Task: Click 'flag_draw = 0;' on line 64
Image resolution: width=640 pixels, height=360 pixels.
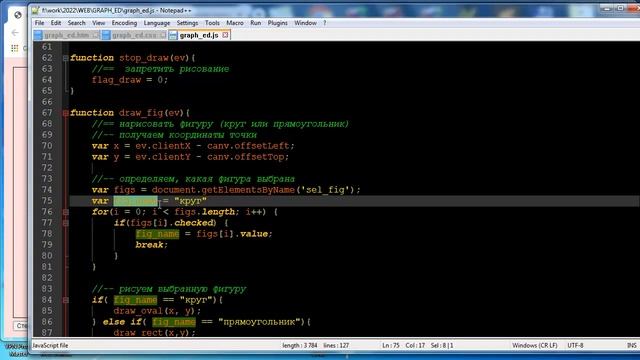Action: [x=130, y=80]
